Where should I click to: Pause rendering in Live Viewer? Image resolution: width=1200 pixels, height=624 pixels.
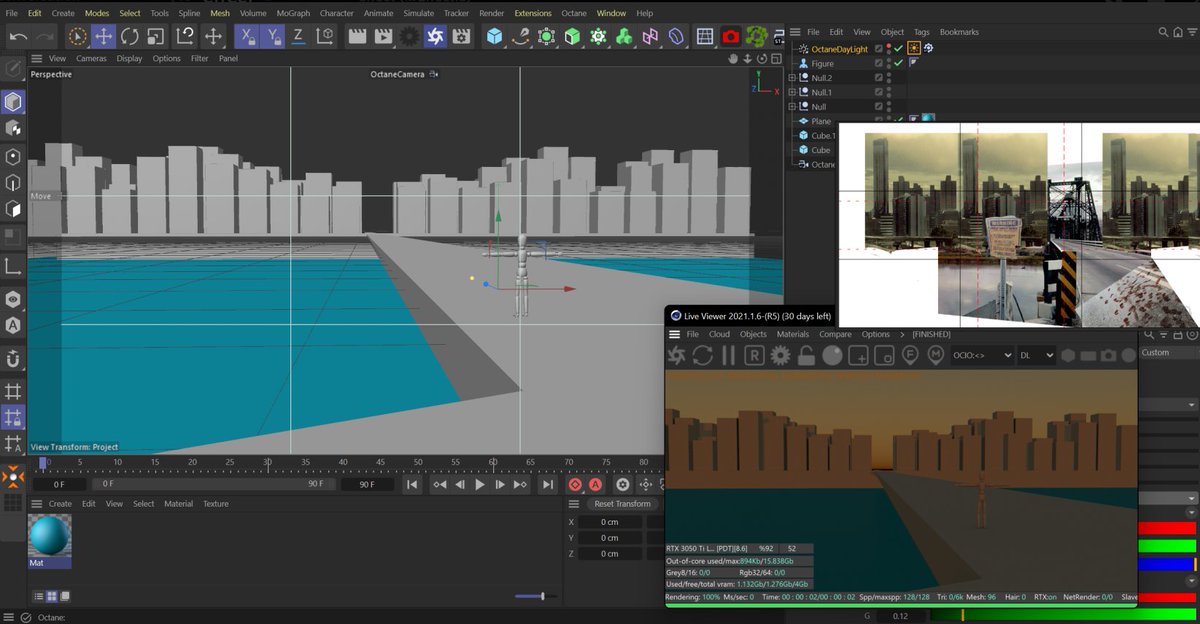point(728,355)
